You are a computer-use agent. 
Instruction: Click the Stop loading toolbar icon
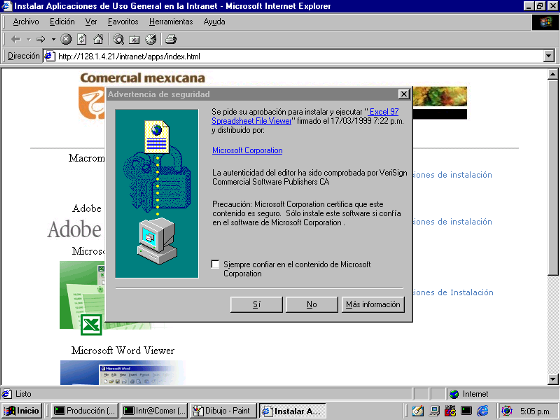(x=66, y=39)
